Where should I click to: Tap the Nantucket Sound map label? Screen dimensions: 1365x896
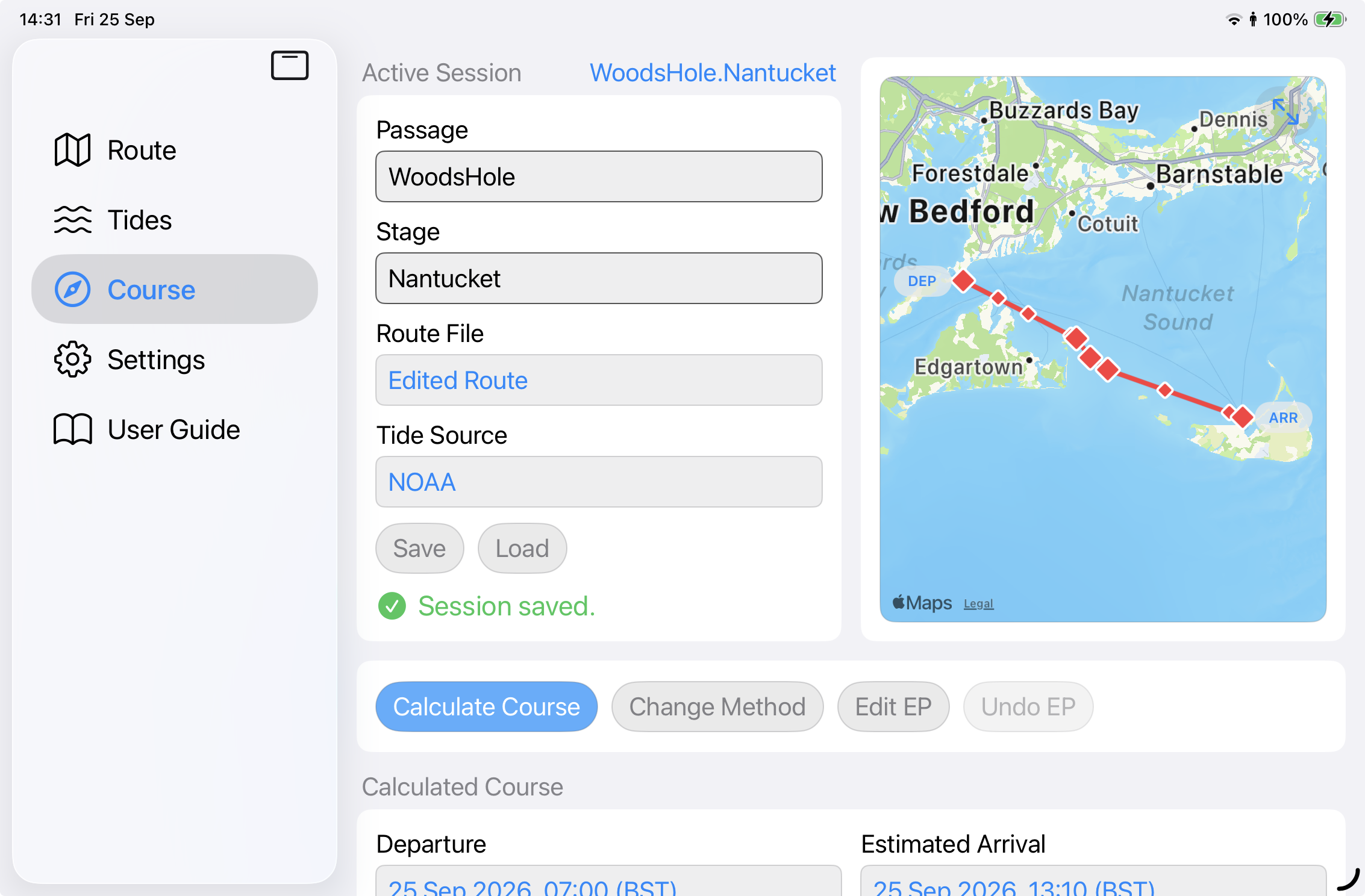click(x=1178, y=308)
